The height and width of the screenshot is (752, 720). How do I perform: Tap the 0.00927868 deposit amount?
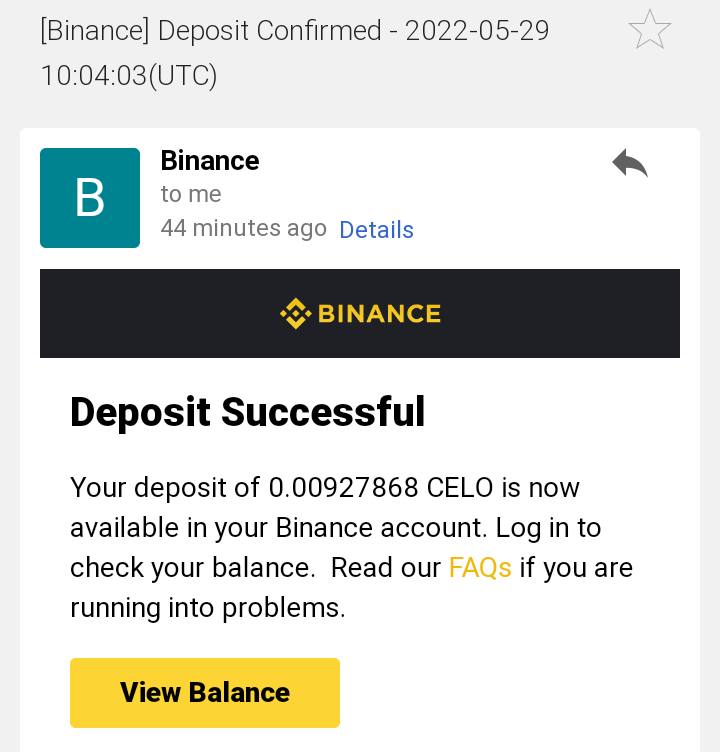coord(343,488)
